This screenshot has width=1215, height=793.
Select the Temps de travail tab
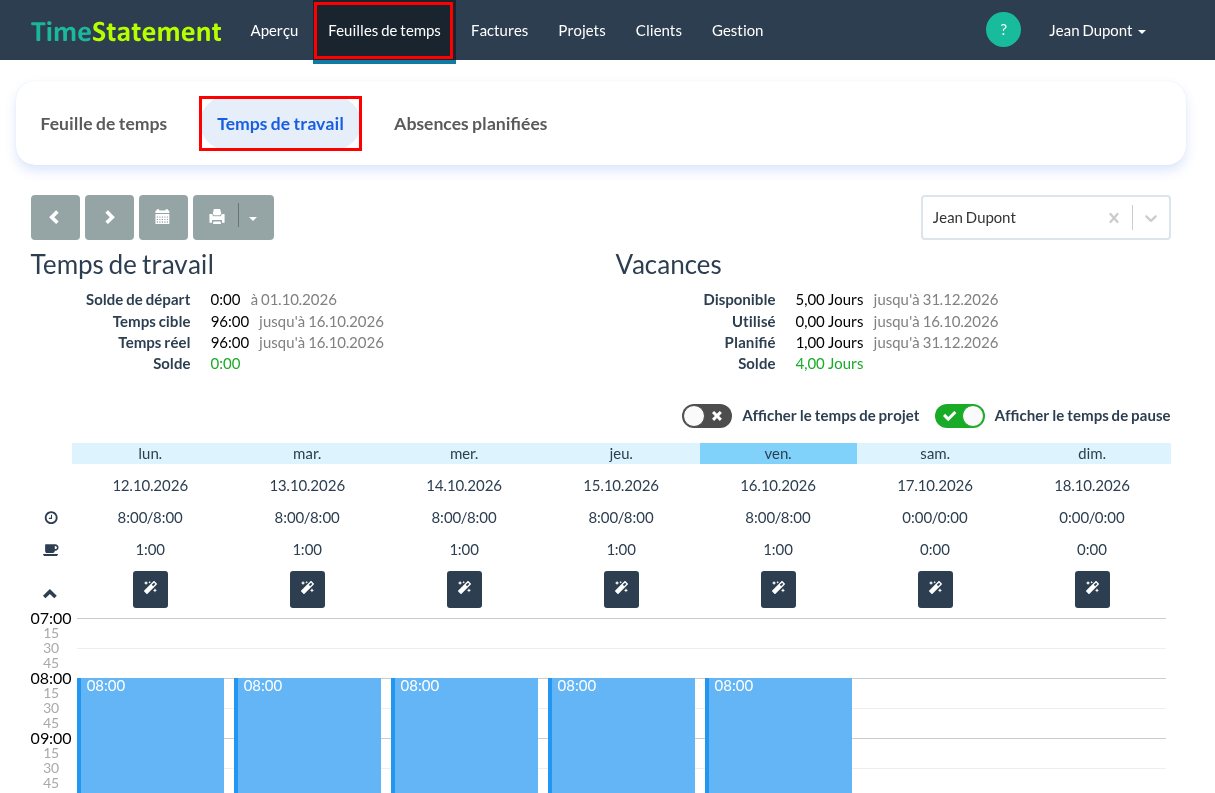point(280,124)
